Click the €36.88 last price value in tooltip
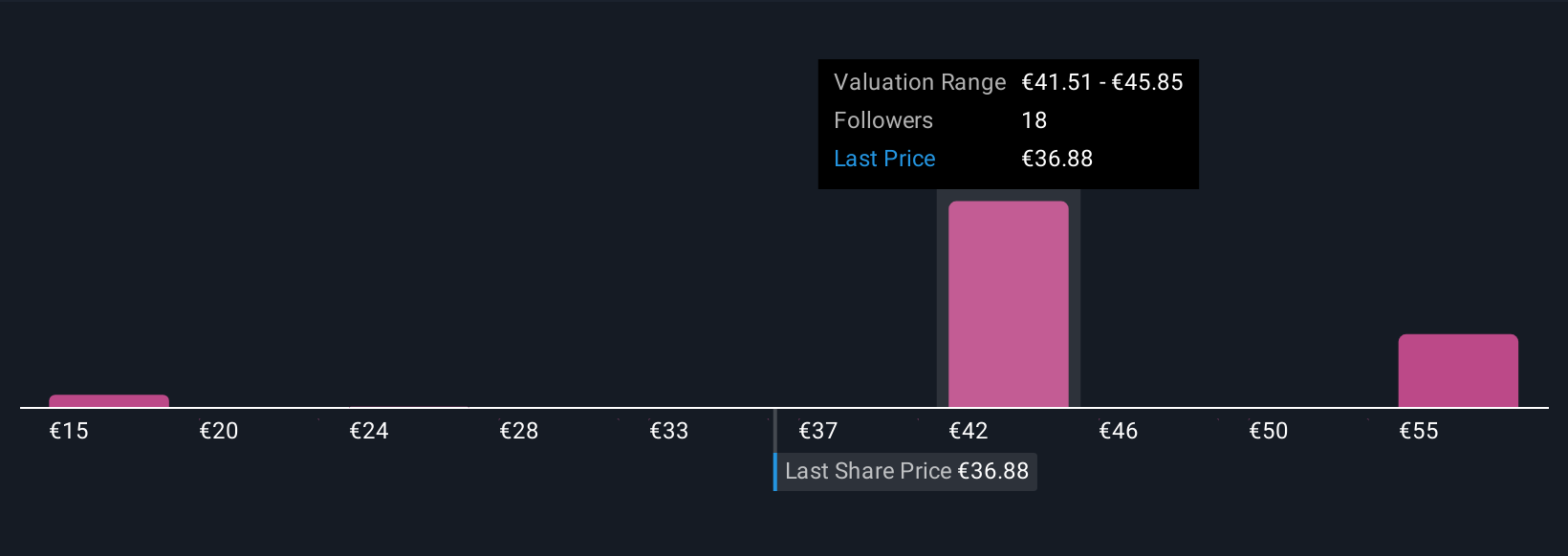The width and height of the screenshot is (1568, 556). click(x=1057, y=159)
